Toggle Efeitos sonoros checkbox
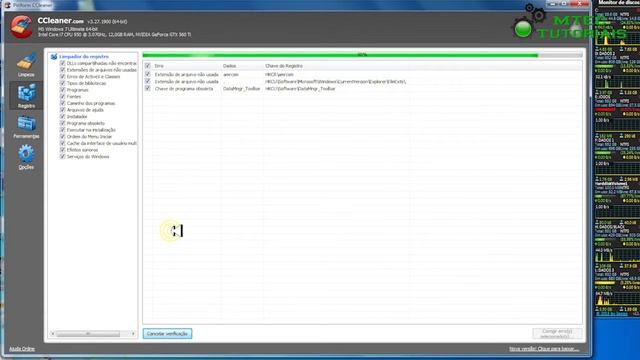This screenshot has height=360, width=640. 62,150
